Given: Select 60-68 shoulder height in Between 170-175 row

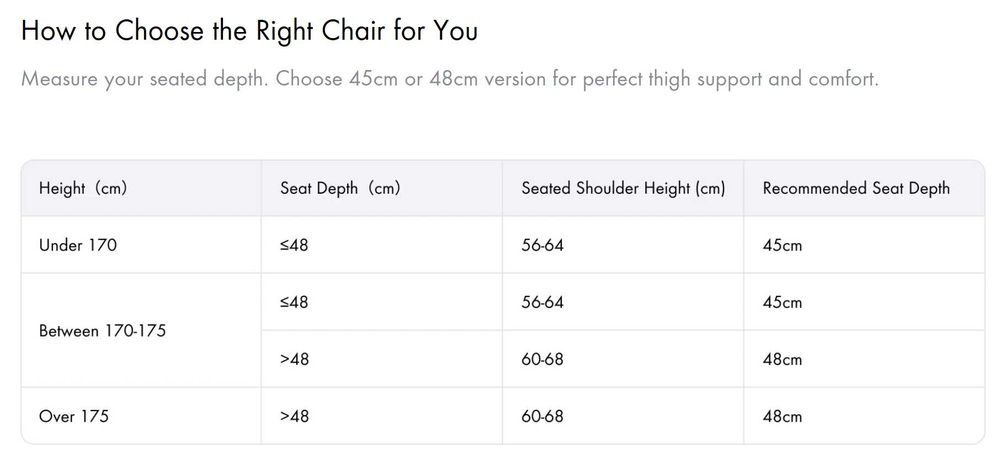Looking at the screenshot, I should pyautogui.click(x=542, y=359).
